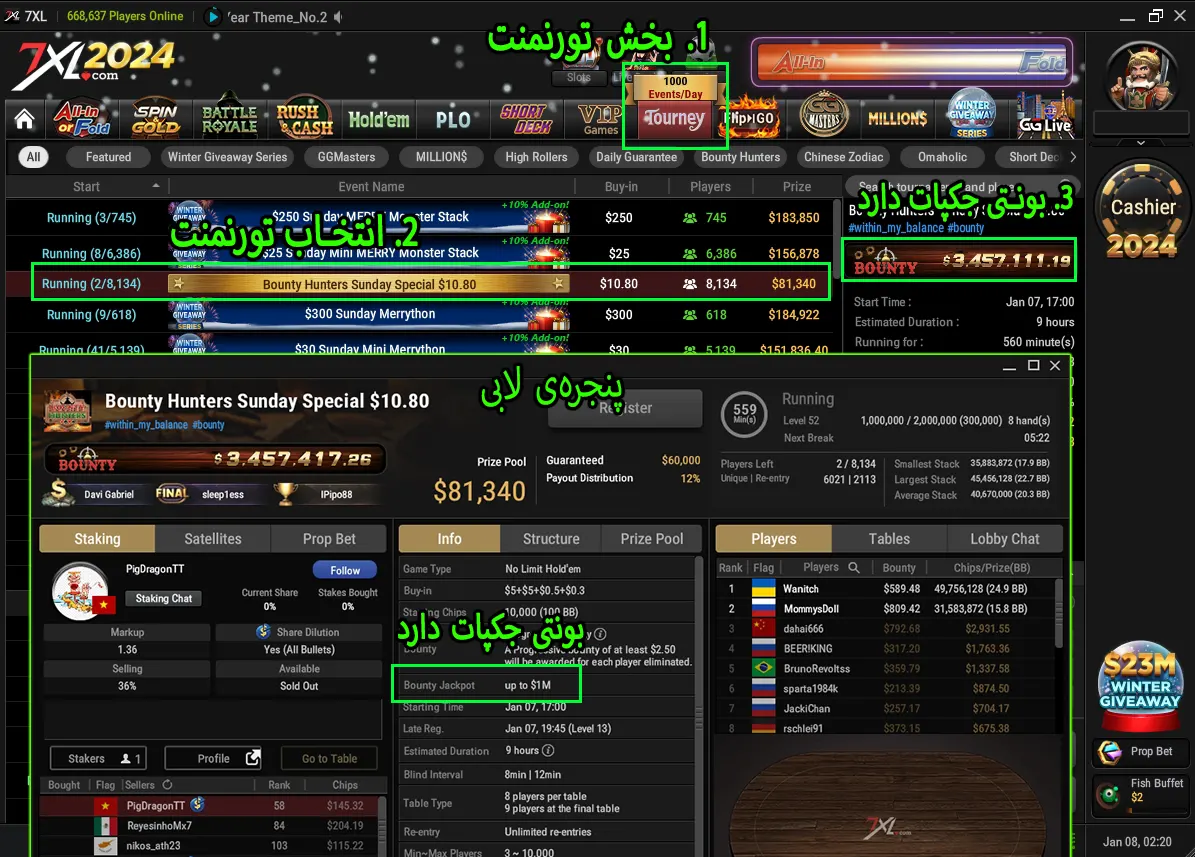Toggle the All filter pill
Screen dimensions: 1195x857
click(34, 157)
